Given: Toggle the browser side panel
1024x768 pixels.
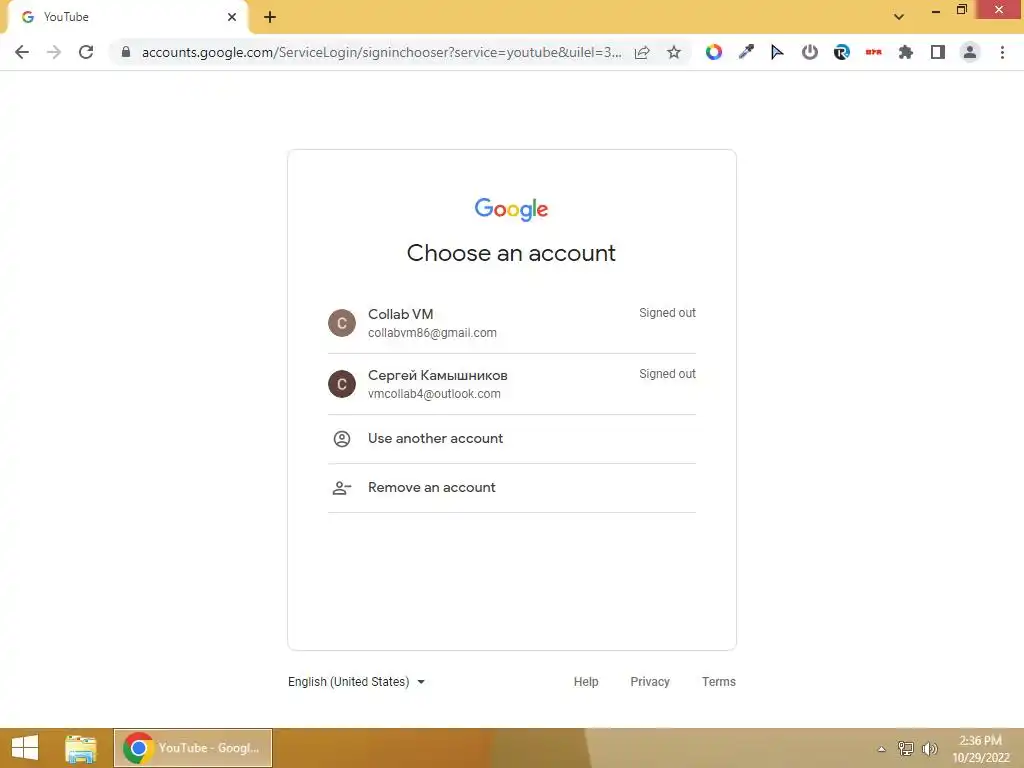Looking at the screenshot, I should (x=938, y=52).
